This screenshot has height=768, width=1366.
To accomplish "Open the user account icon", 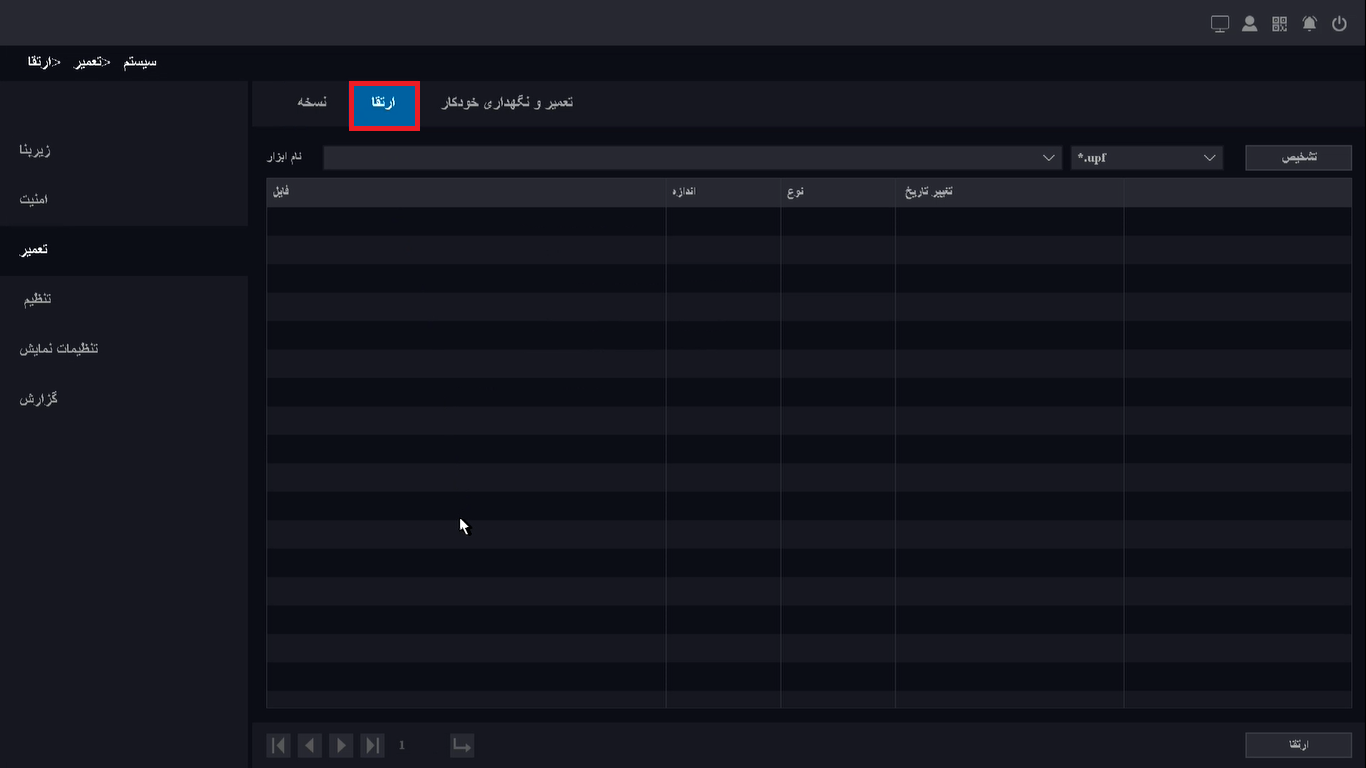I will [x=1250, y=24].
